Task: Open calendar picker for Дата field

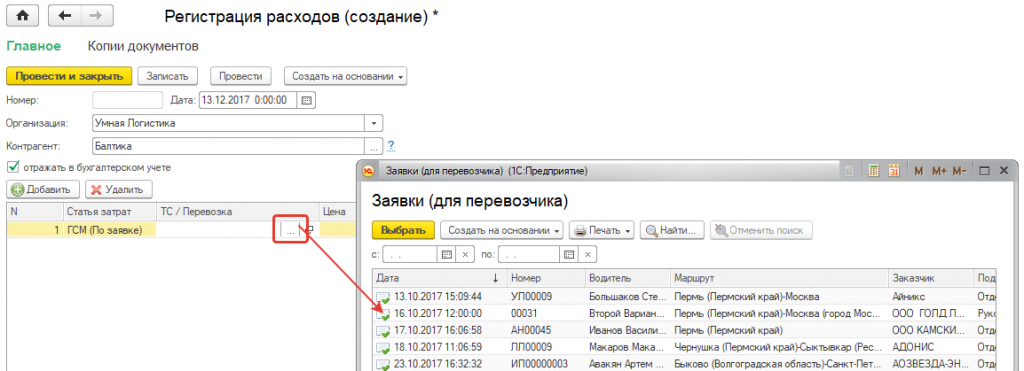Action: pyautogui.click(x=306, y=100)
